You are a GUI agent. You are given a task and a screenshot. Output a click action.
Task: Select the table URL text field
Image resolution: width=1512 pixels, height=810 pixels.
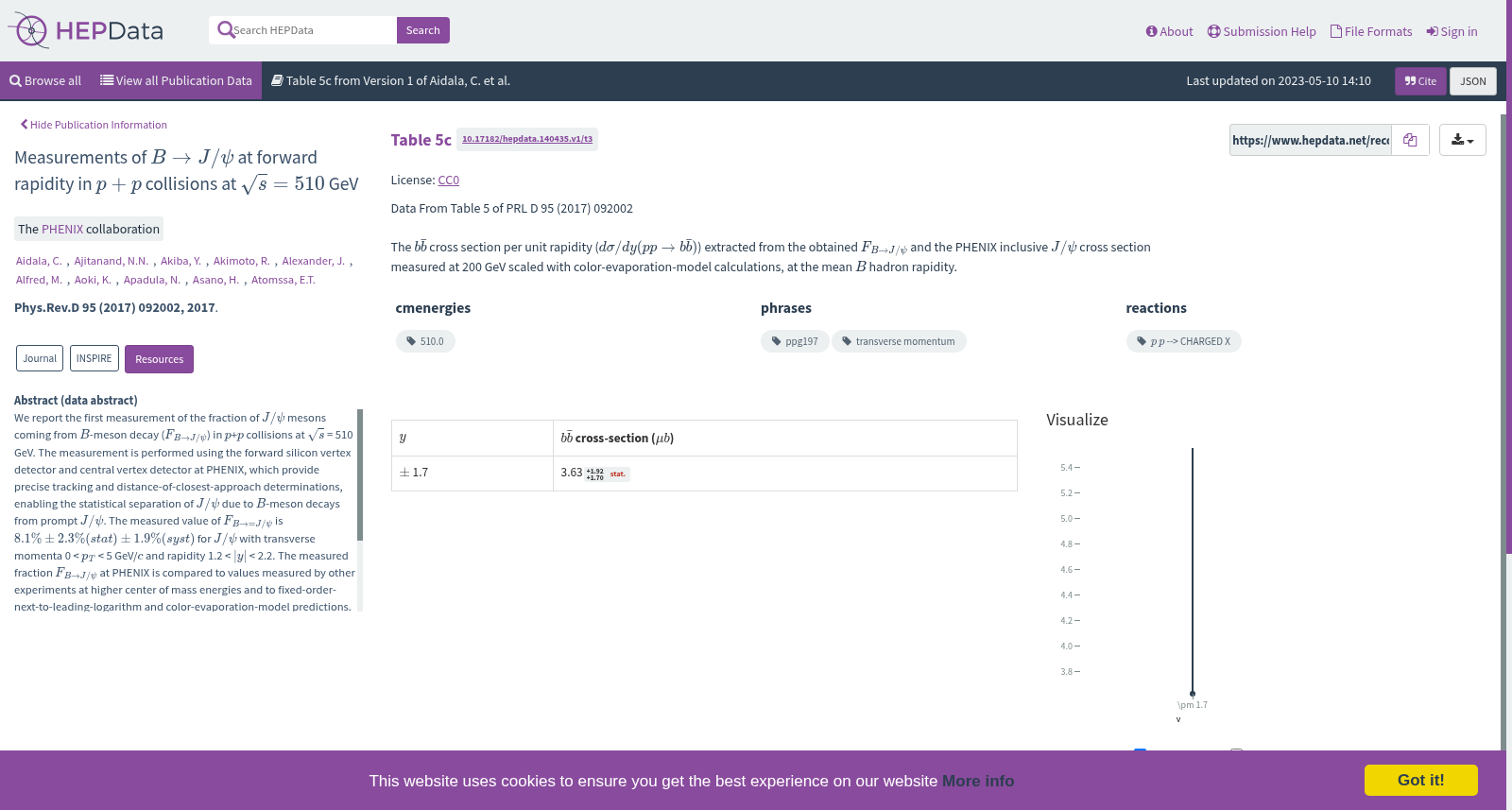click(1311, 140)
